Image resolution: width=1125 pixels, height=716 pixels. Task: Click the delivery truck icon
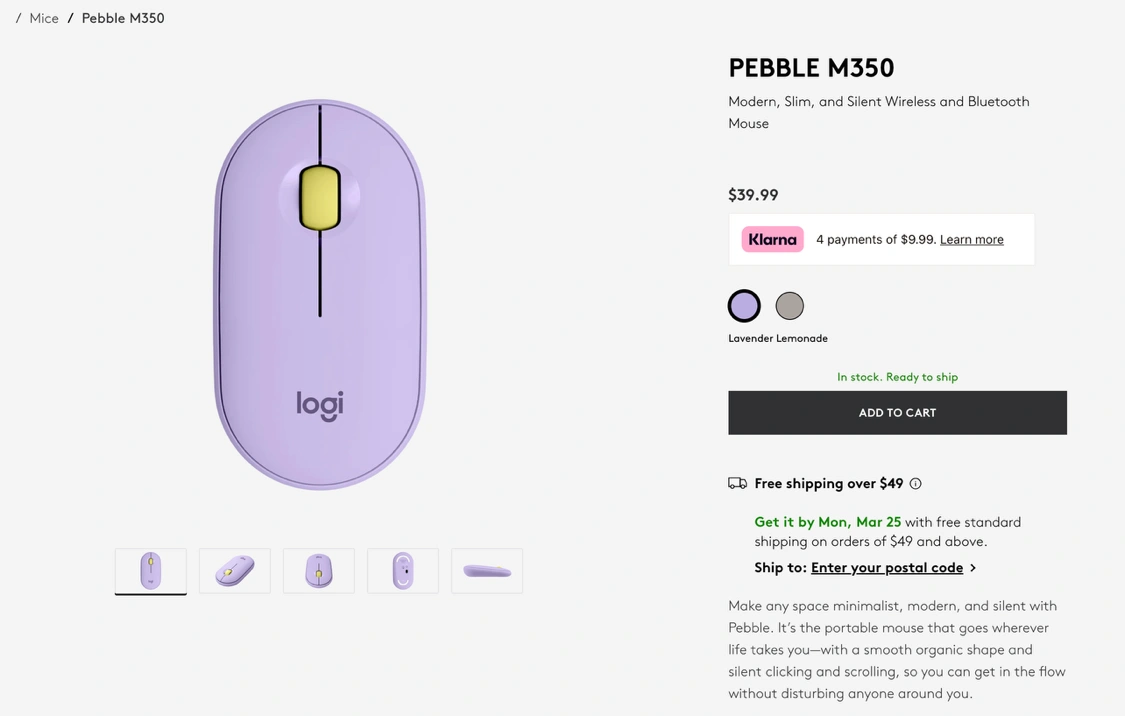738,484
